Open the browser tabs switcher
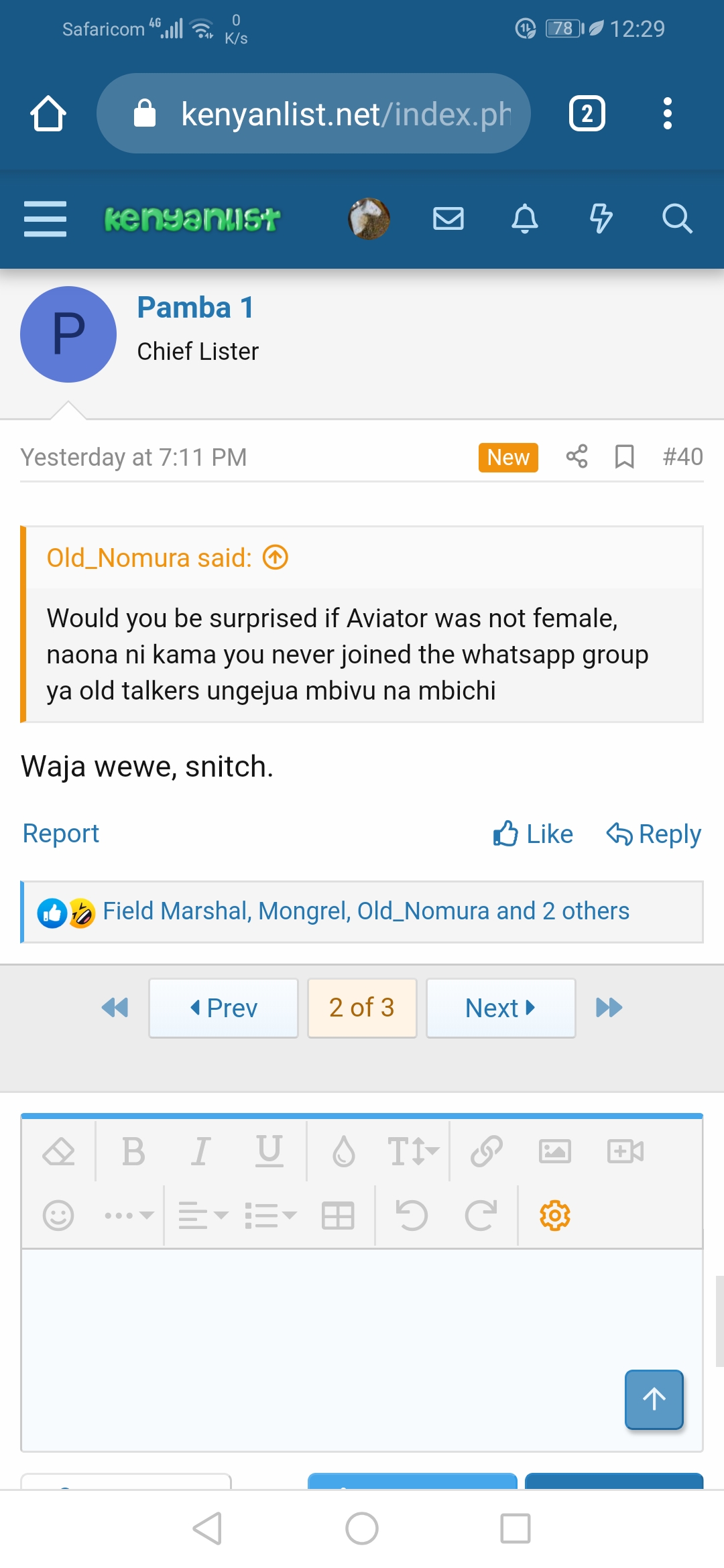Viewport: 724px width, 1568px height. [x=587, y=113]
